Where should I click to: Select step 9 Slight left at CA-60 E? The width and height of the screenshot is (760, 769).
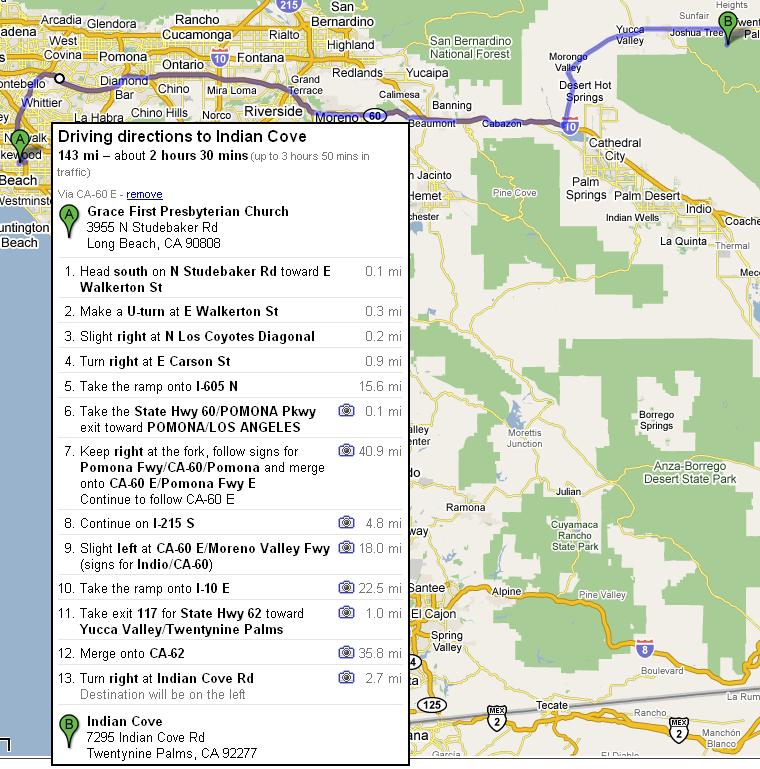point(230,556)
